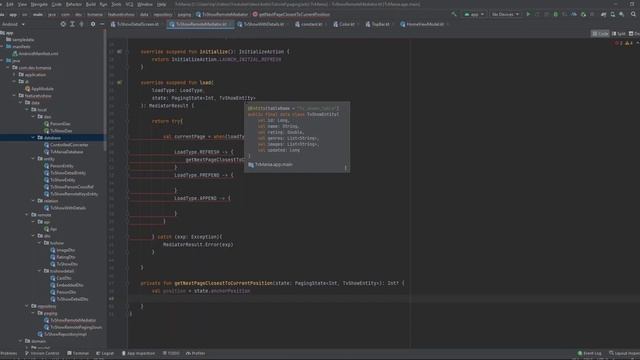The height and width of the screenshot is (360, 640).
Task: Open the Terminal tool window
Action: click(x=78, y=353)
